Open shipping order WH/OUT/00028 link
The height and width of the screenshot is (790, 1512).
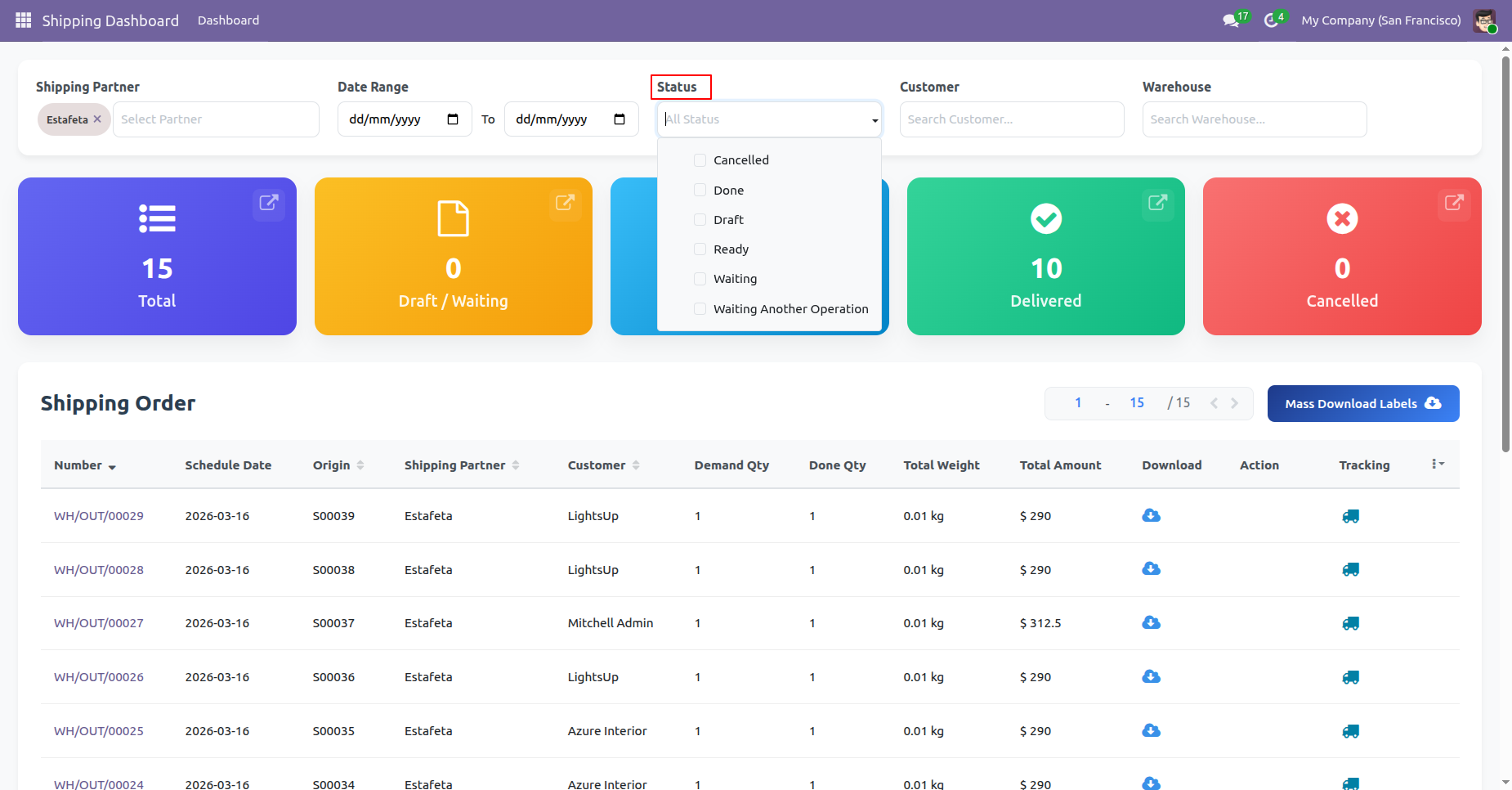[99, 570]
